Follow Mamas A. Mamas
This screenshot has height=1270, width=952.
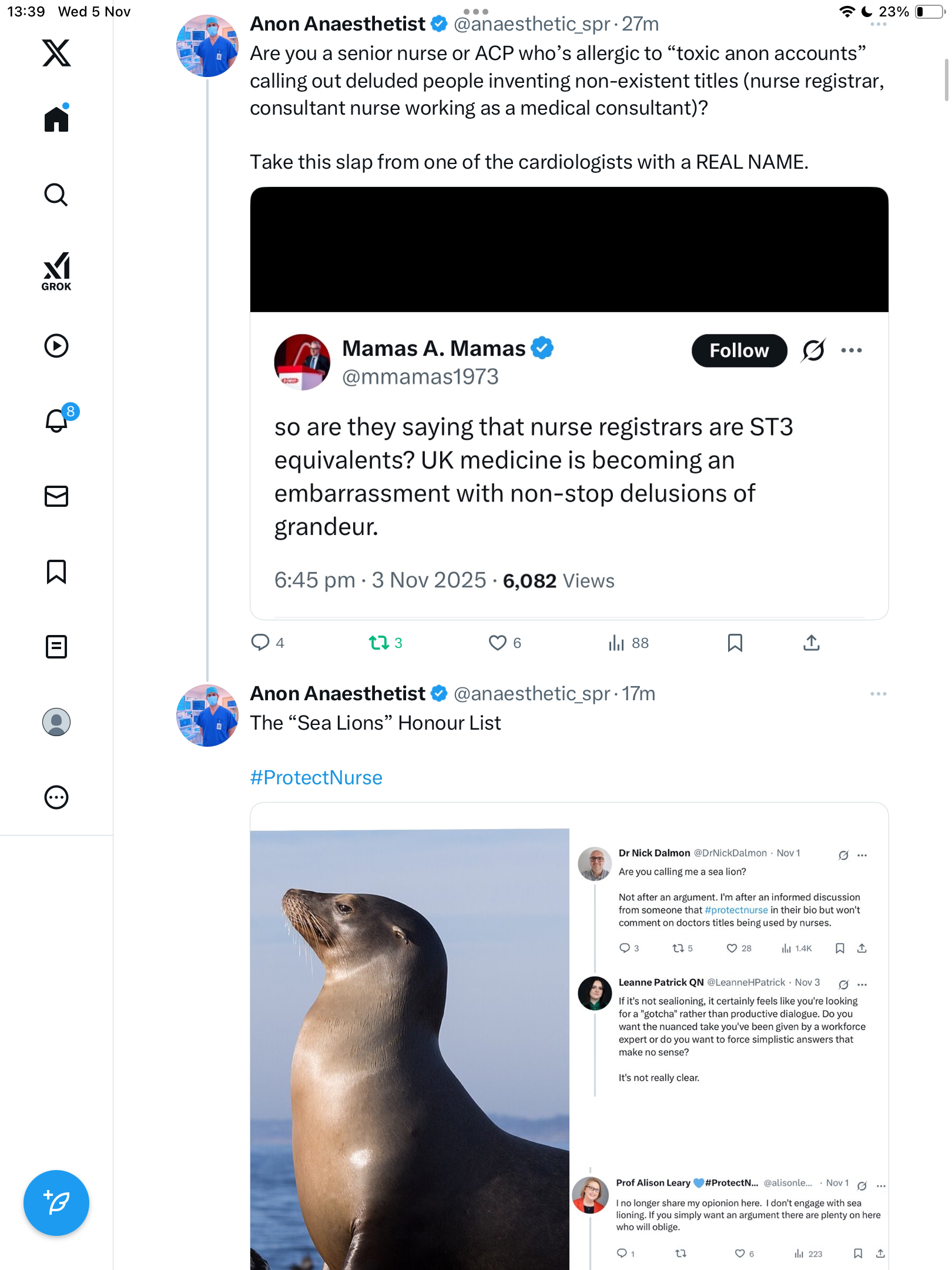[739, 351]
